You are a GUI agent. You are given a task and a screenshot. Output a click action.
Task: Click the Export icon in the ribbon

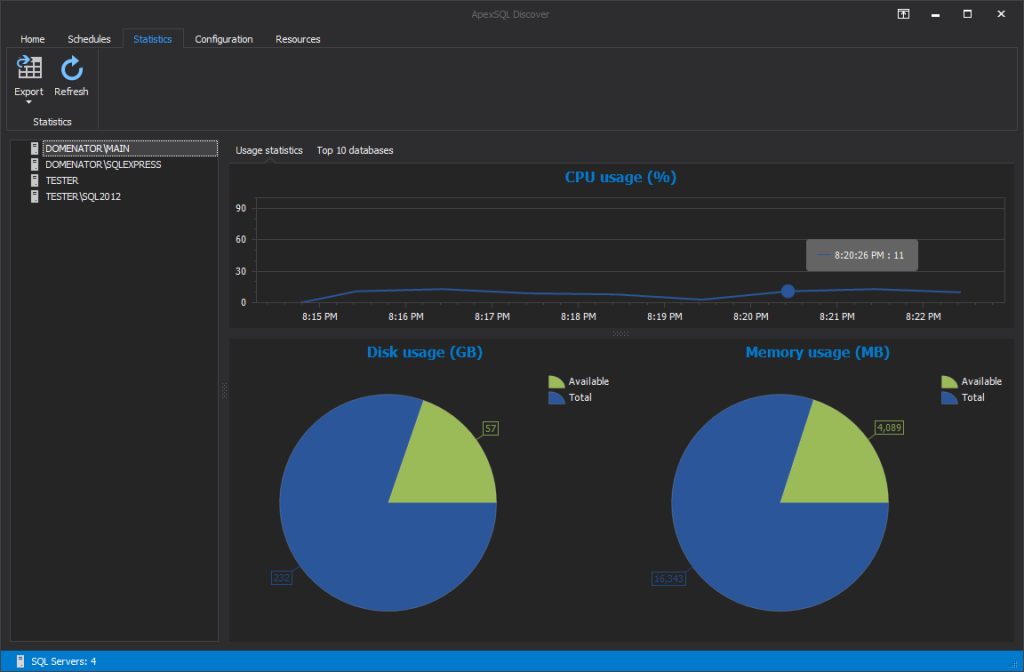point(28,67)
